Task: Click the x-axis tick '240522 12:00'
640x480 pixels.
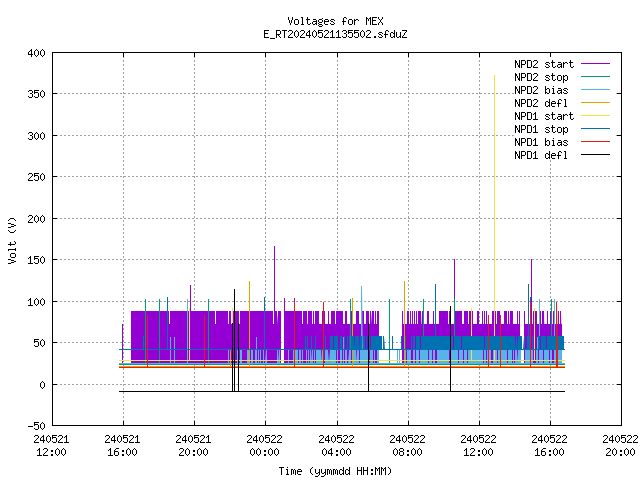Action: tap(478, 445)
